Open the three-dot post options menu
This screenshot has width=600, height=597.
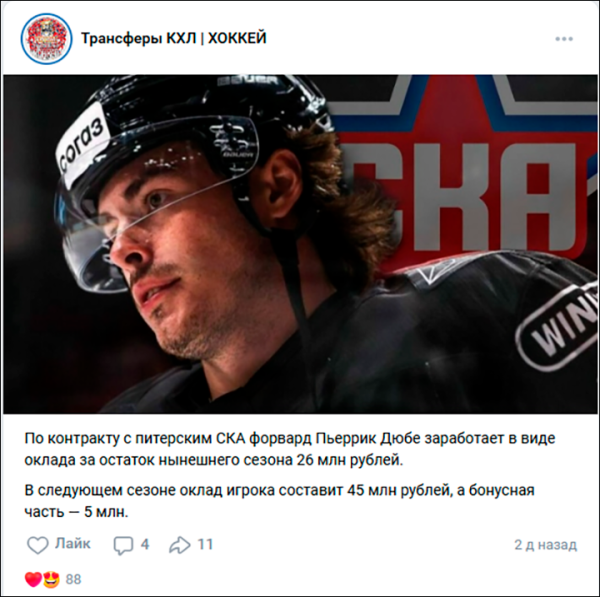tap(564, 39)
